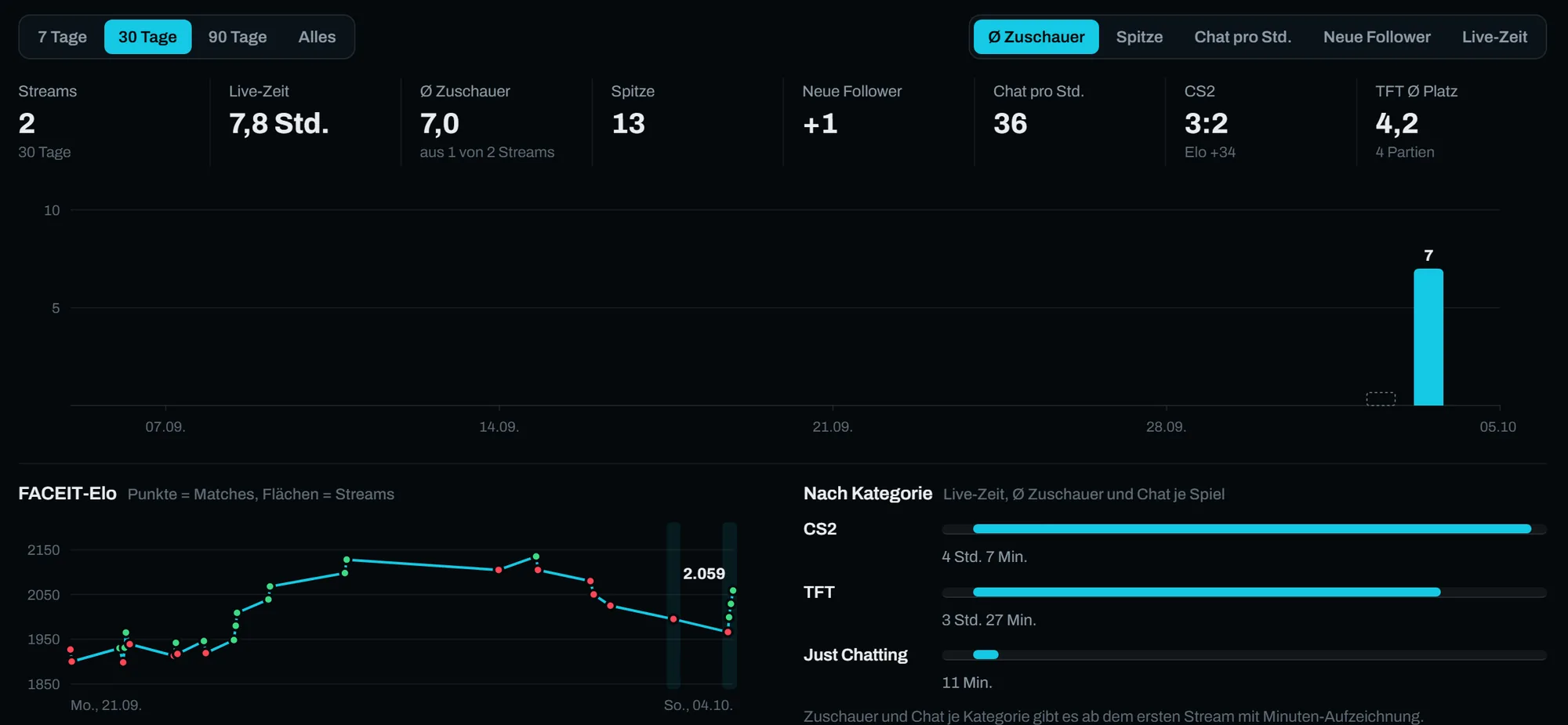Screen dimensions: 1568x725
Task: Select the 30 Tage time range
Action: pyautogui.click(x=147, y=37)
